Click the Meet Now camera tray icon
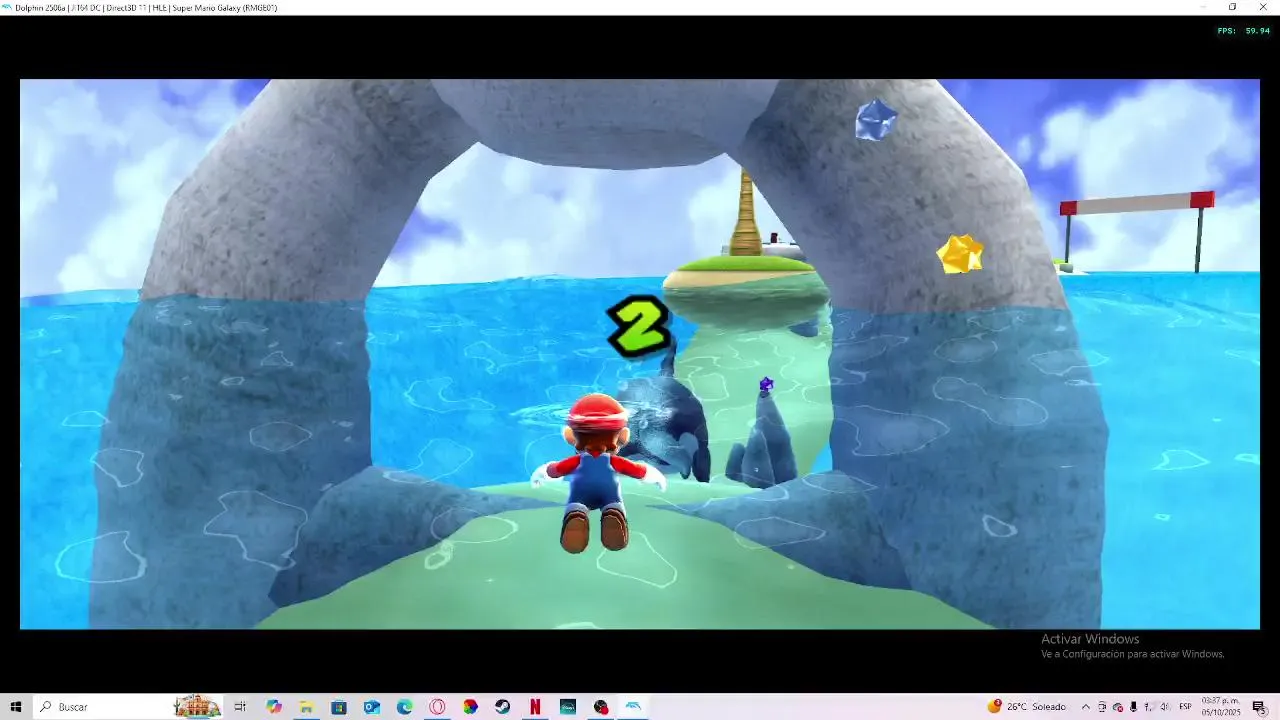The image size is (1280, 720). tap(1102, 707)
